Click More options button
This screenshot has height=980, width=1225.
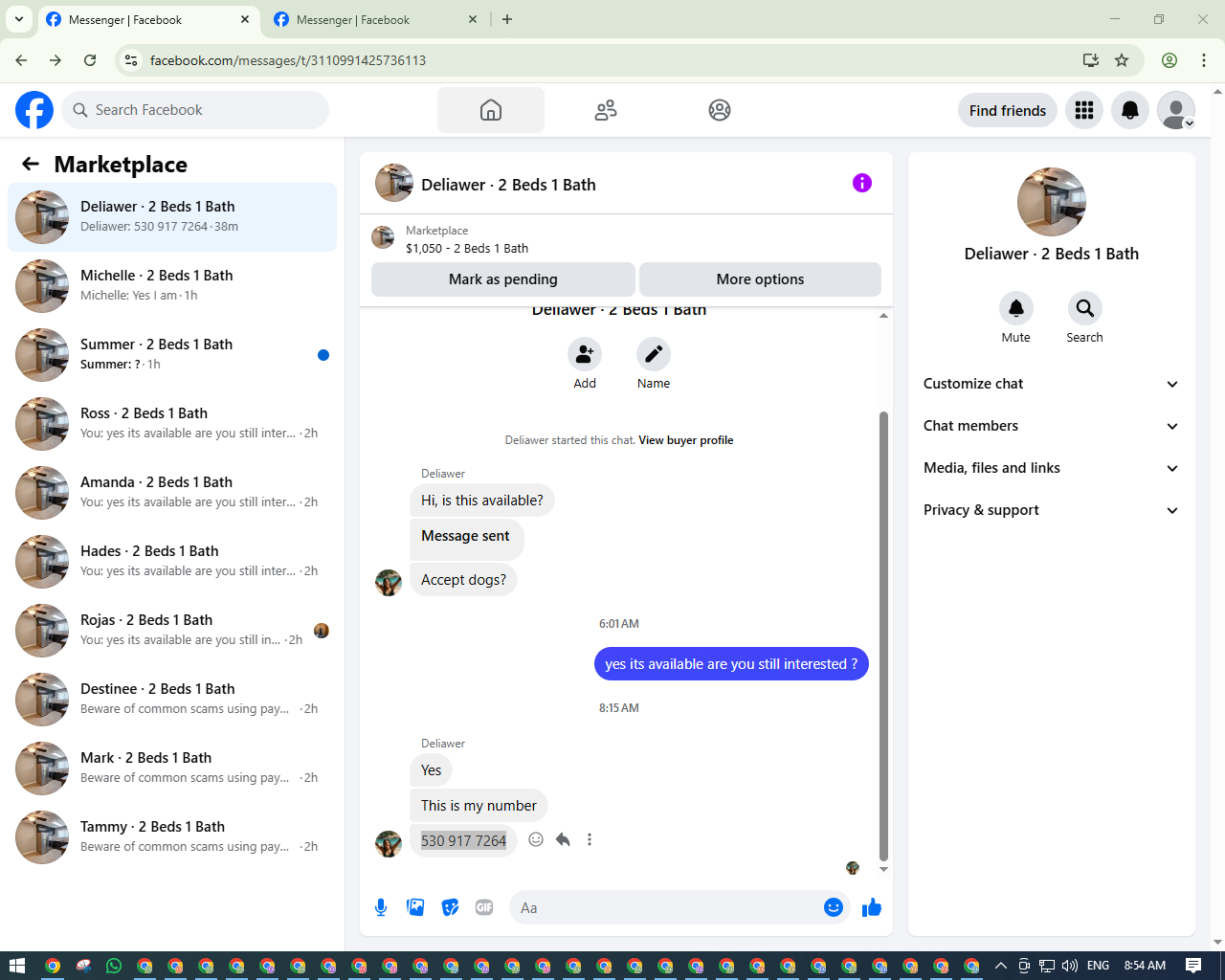[x=761, y=279]
